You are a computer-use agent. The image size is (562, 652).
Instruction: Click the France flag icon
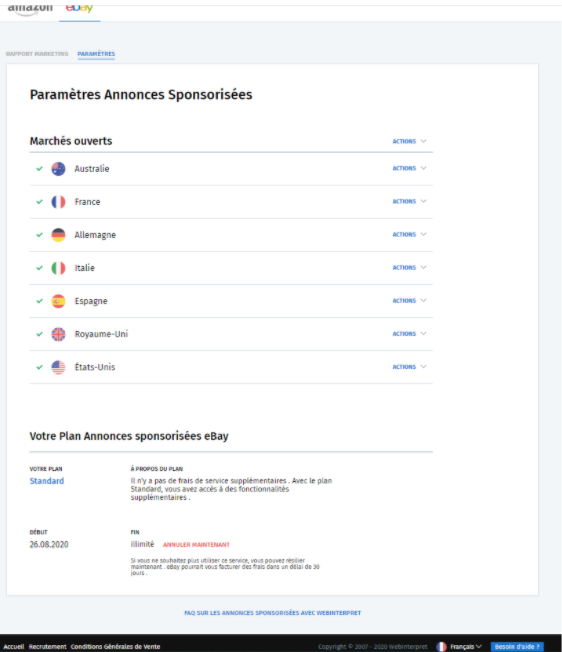pos(58,202)
